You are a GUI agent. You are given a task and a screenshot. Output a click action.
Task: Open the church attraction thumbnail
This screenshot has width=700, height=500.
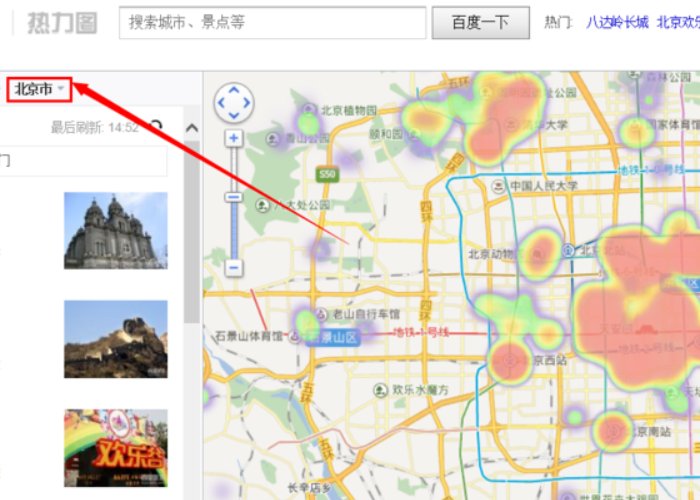(116, 230)
